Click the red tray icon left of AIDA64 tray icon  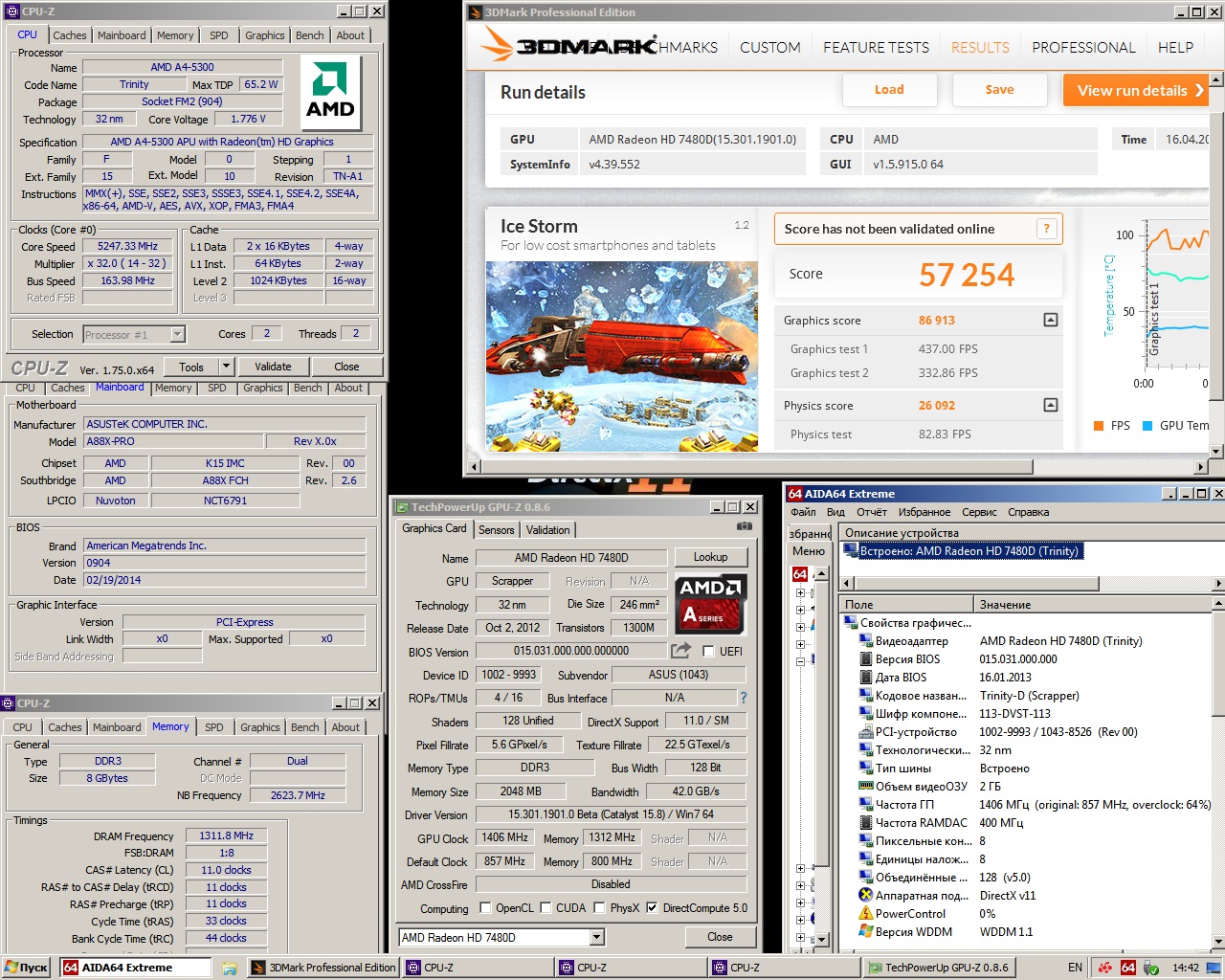coord(1105,968)
